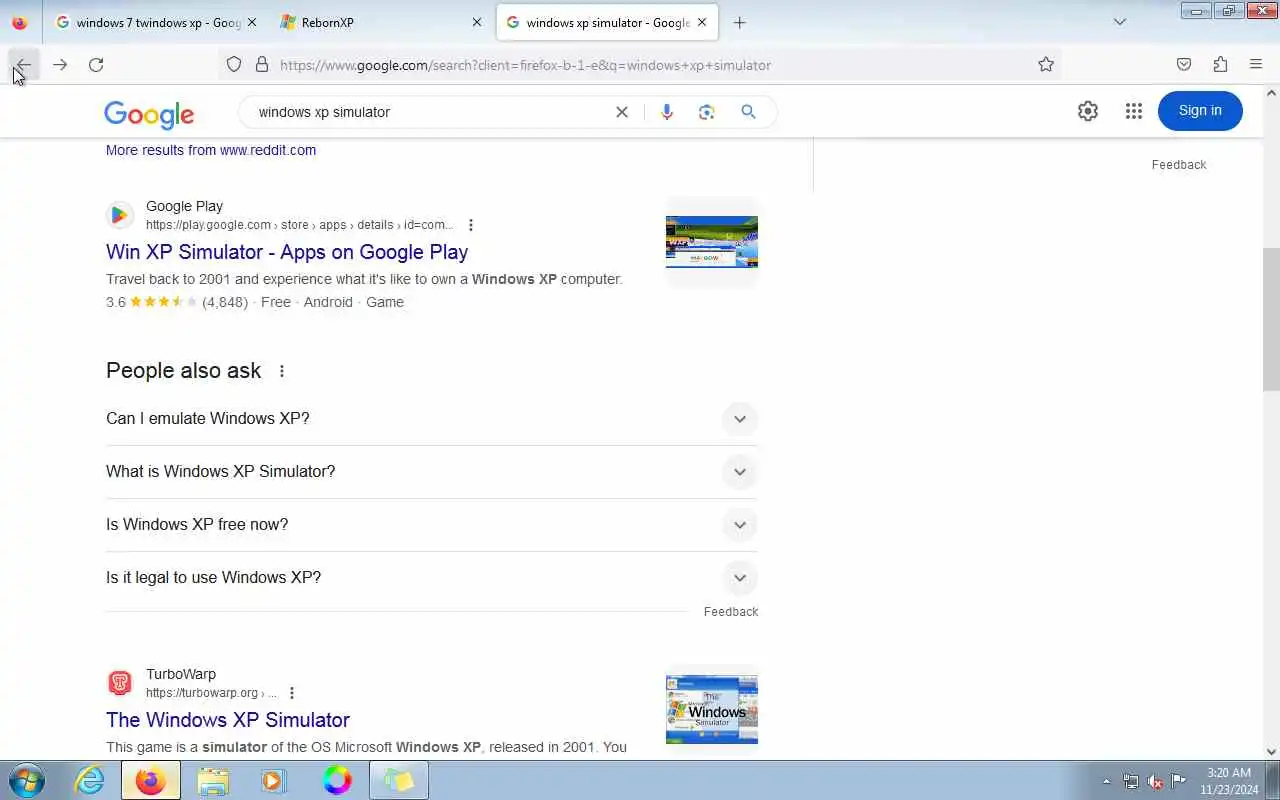Open the tracking protection shield icon

click(x=234, y=65)
